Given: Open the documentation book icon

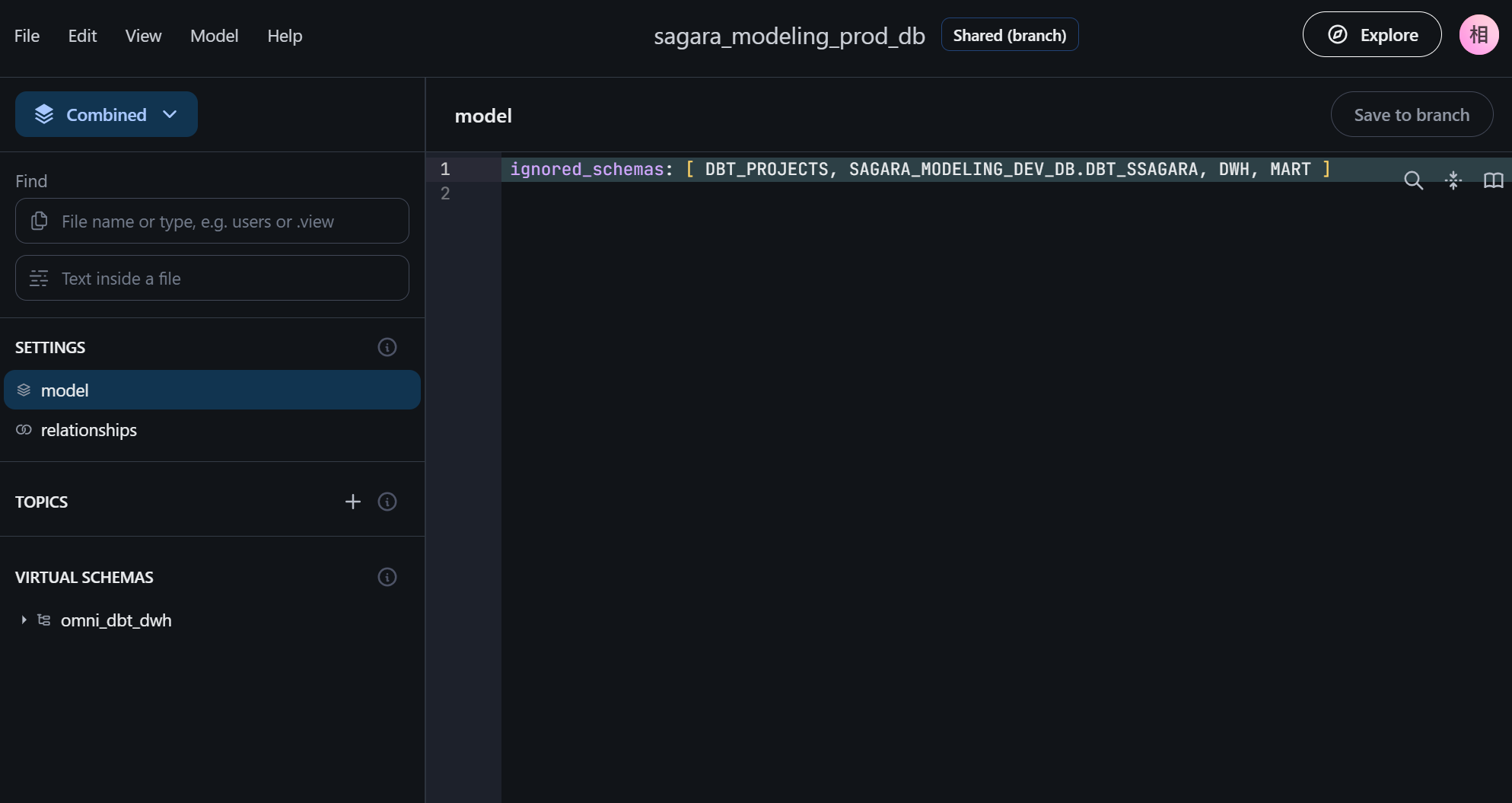Looking at the screenshot, I should click(1493, 180).
